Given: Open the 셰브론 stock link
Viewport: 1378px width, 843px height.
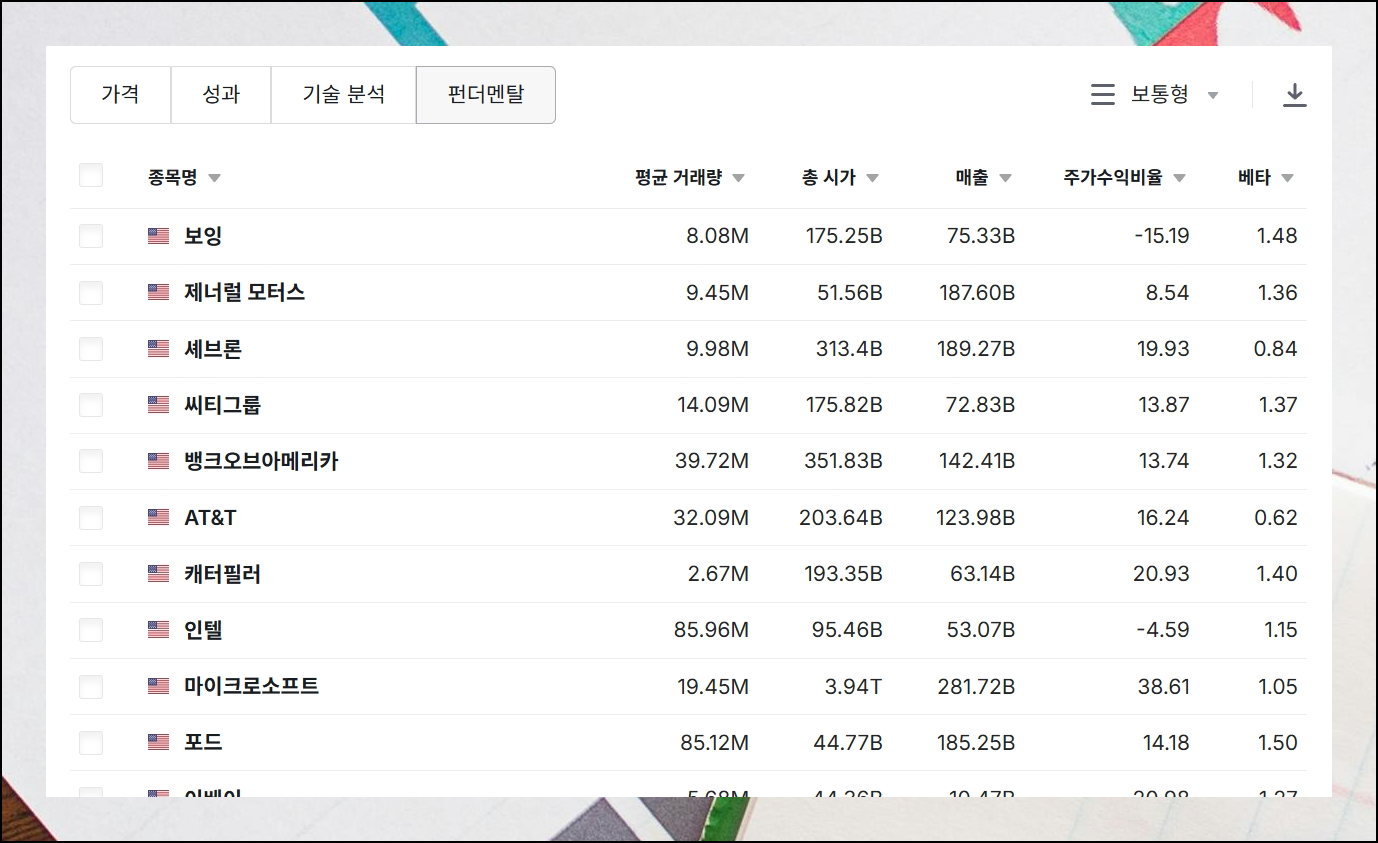Looking at the screenshot, I should pyautogui.click(x=213, y=349).
